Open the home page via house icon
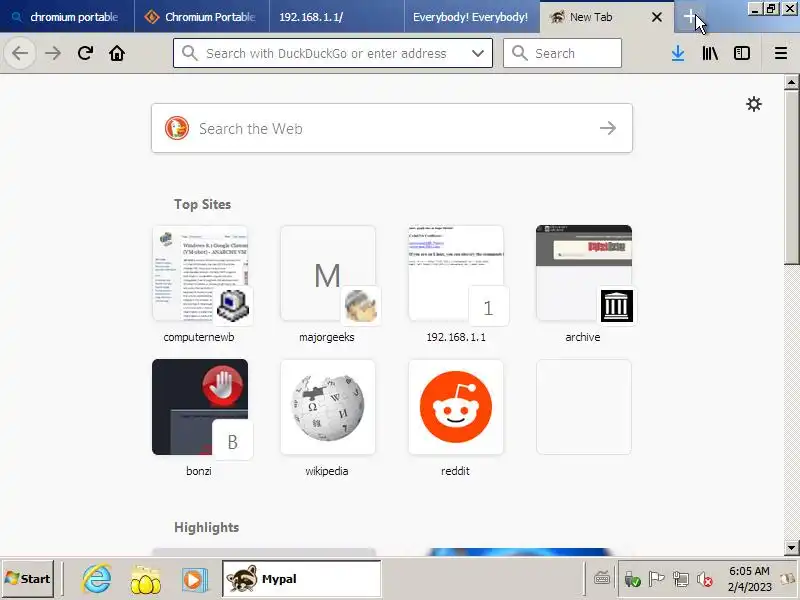 [x=117, y=53]
